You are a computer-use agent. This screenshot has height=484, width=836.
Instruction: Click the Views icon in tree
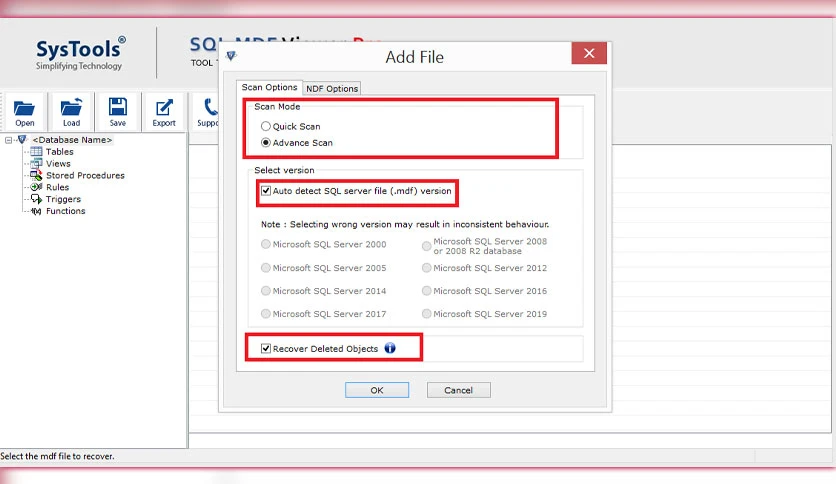click(36, 164)
